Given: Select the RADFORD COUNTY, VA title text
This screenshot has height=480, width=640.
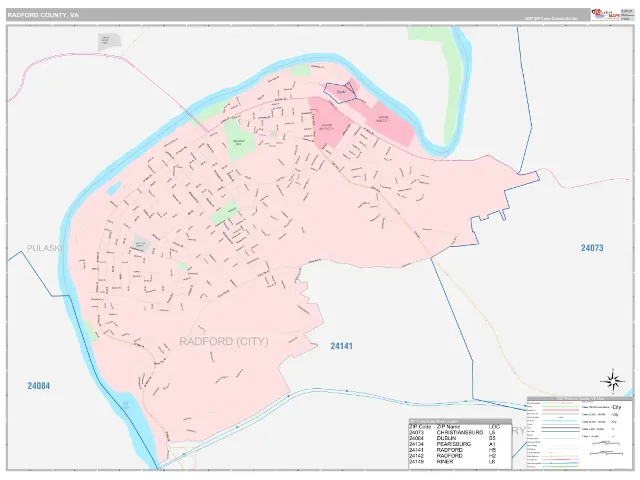Looking at the screenshot, I should [x=43, y=15].
